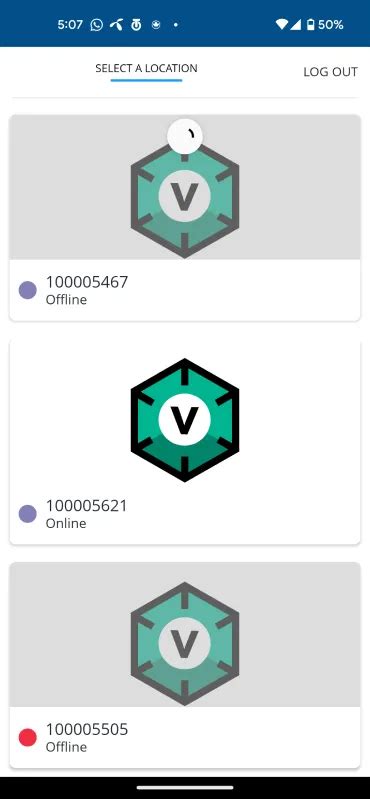Click the Online status text of 100005621
The width and height of the screenshot is (370, 799).
coord(66,523)
